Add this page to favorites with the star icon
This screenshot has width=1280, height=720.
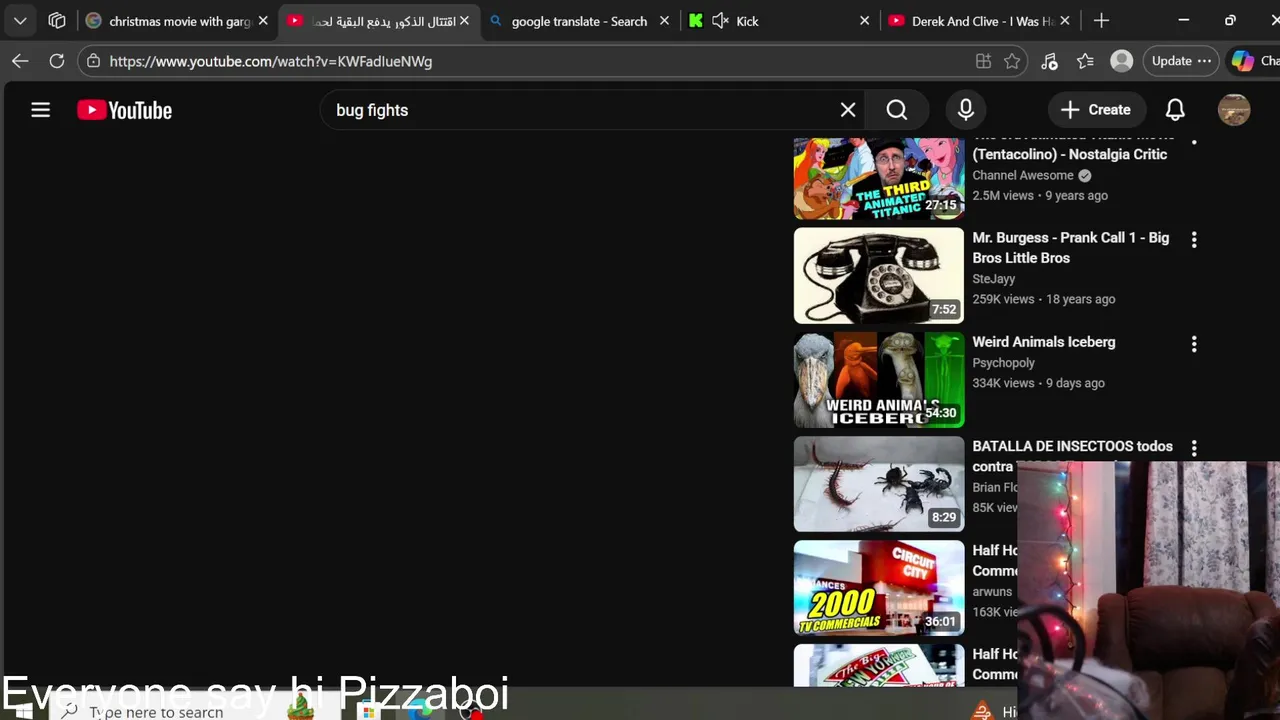coord(1012,61)
